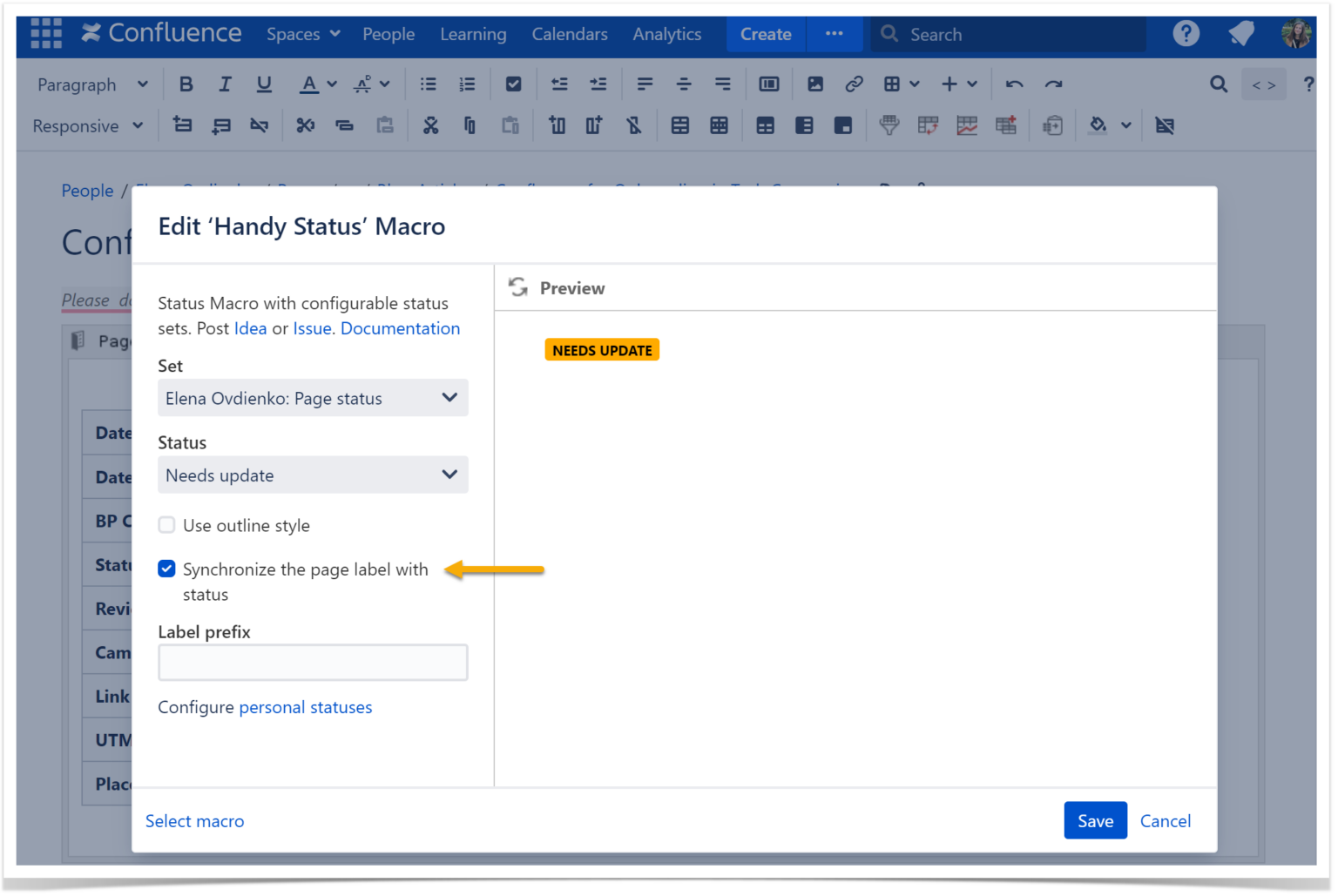Open the editor search tool
This screenshot has height=896, width=1338.
pos(1218,84)
